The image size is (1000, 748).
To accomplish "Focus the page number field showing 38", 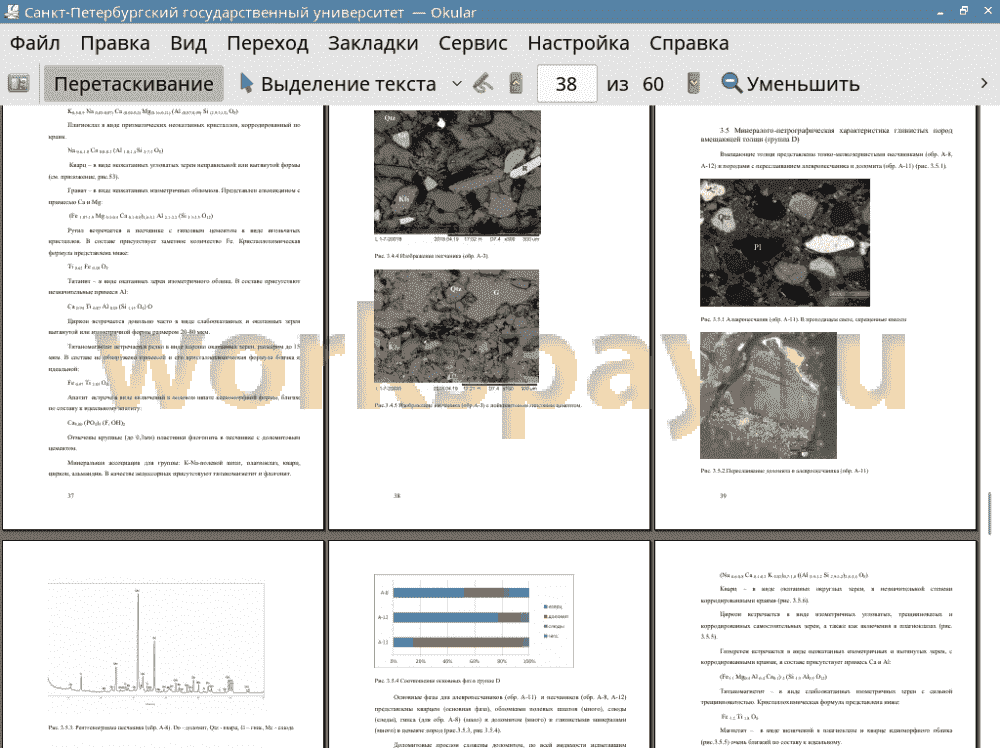I will 567,84.
